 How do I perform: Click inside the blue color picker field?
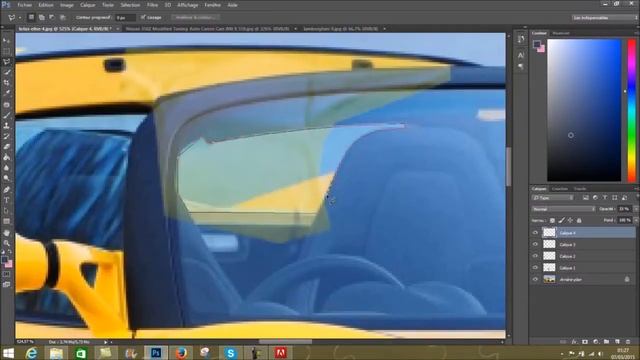point(584,110)
